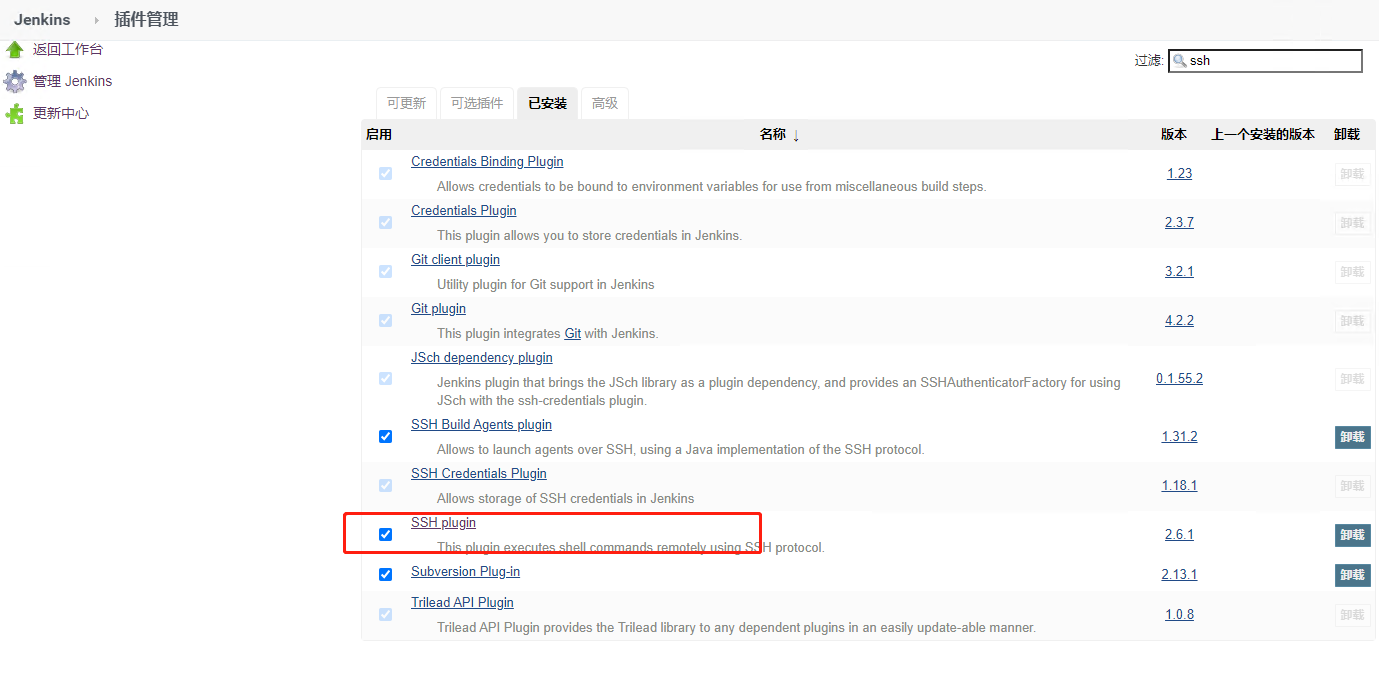Viewport: 1379px width, 677px height.
Task: Open the SSH Build Agents plugin link
Action: click(481, 424)
